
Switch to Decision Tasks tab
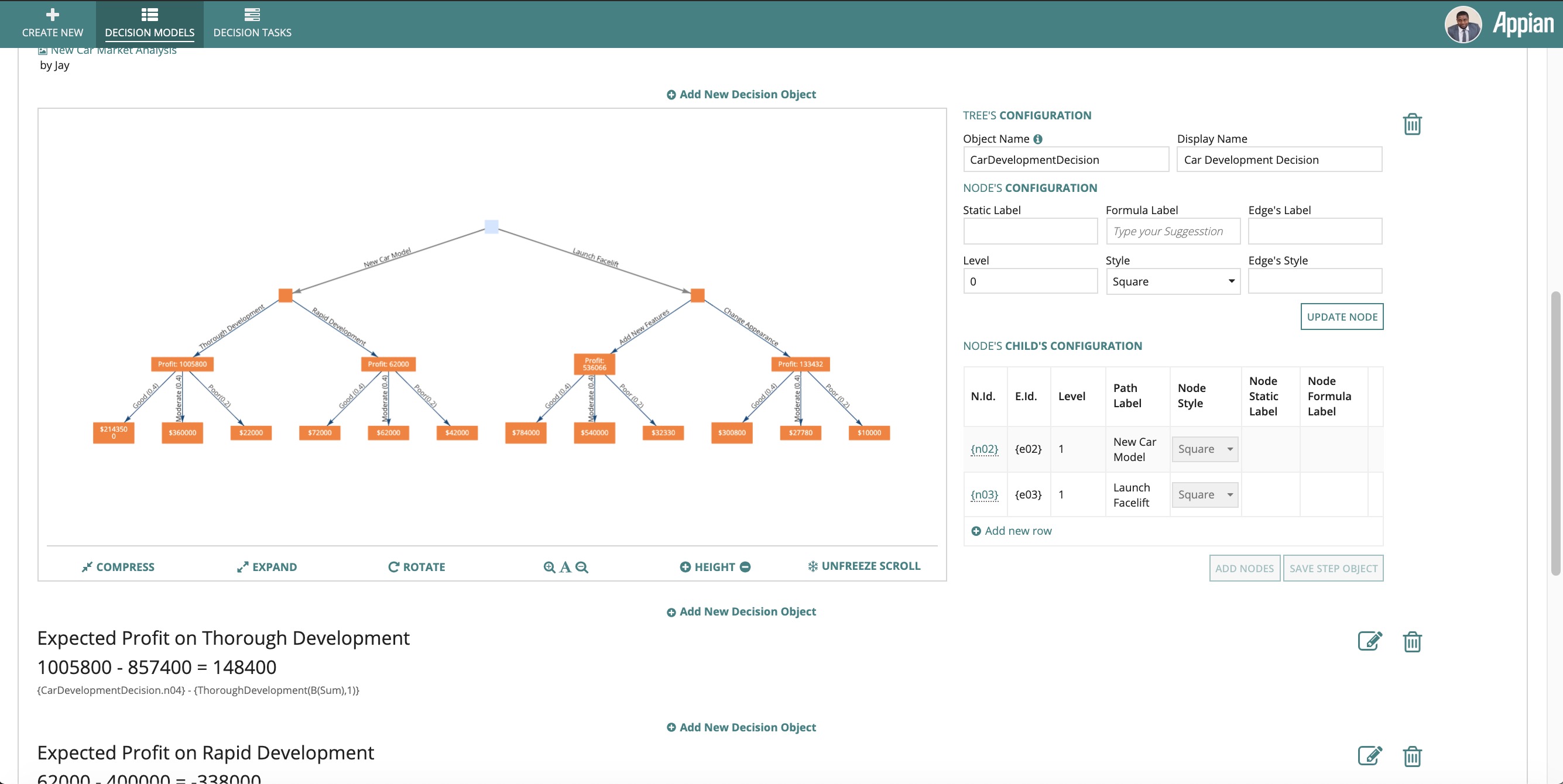(252, 22)
